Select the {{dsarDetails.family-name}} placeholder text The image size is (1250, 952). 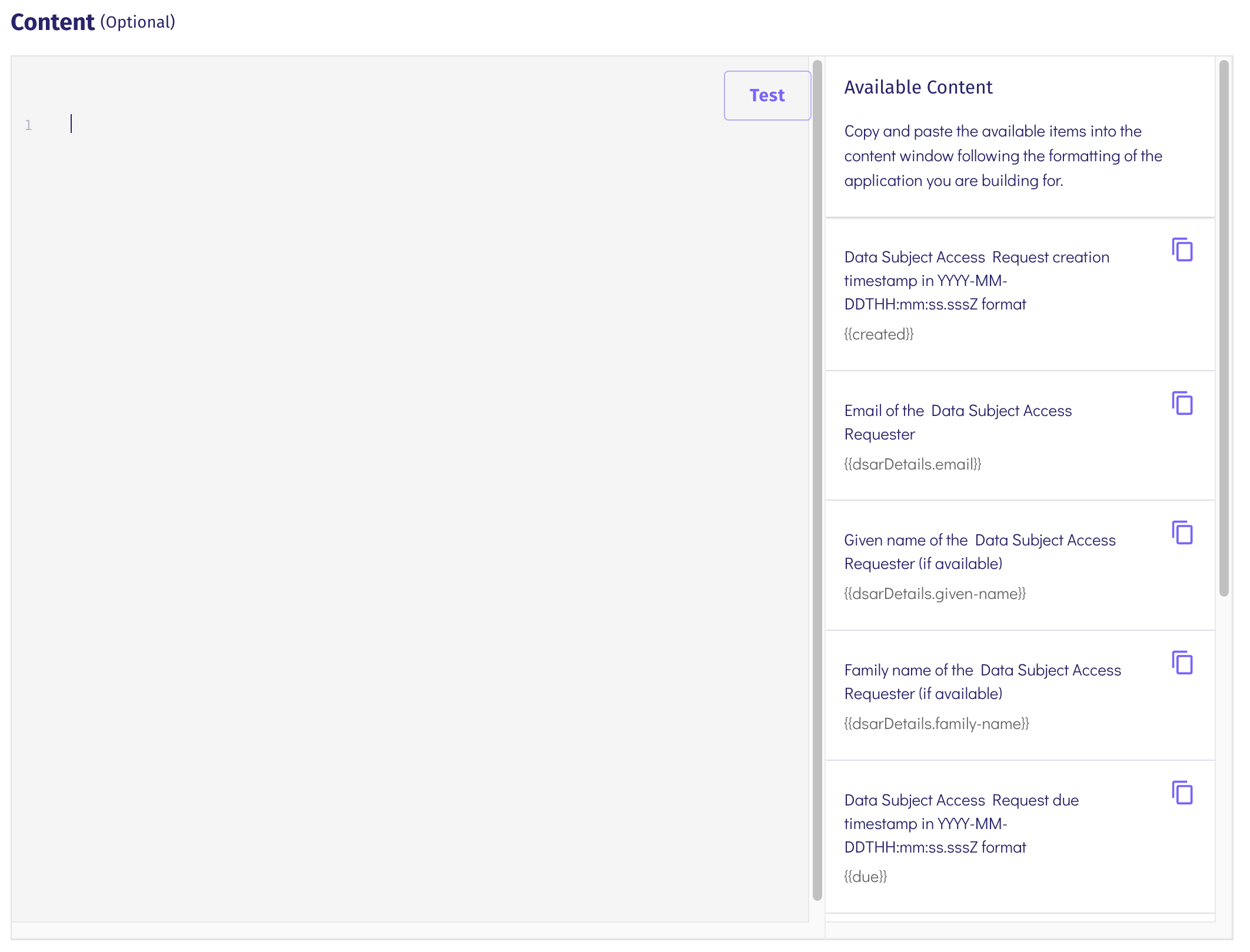(x=937, y=723)
